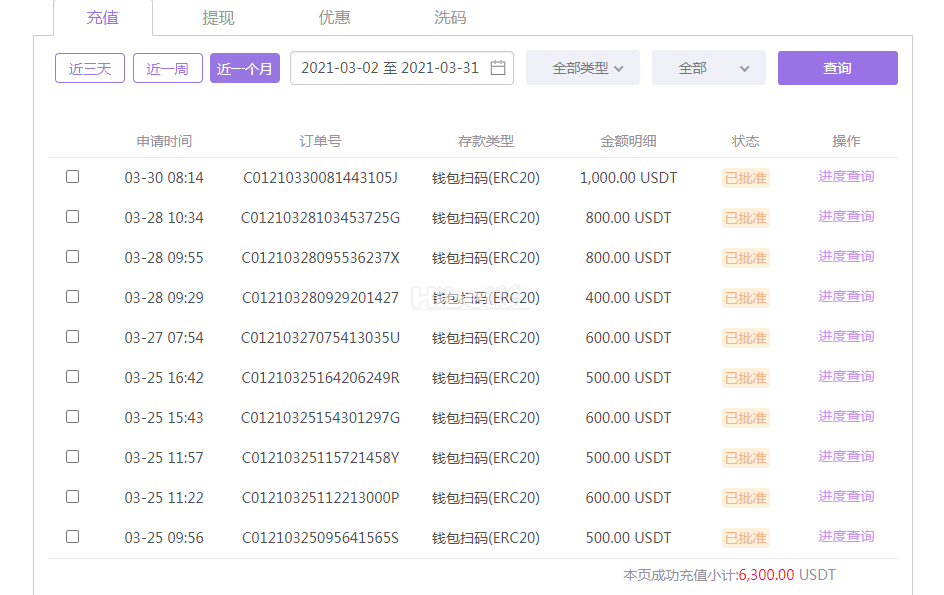
Task: Filter by 近三天 button
Action: 90,68
